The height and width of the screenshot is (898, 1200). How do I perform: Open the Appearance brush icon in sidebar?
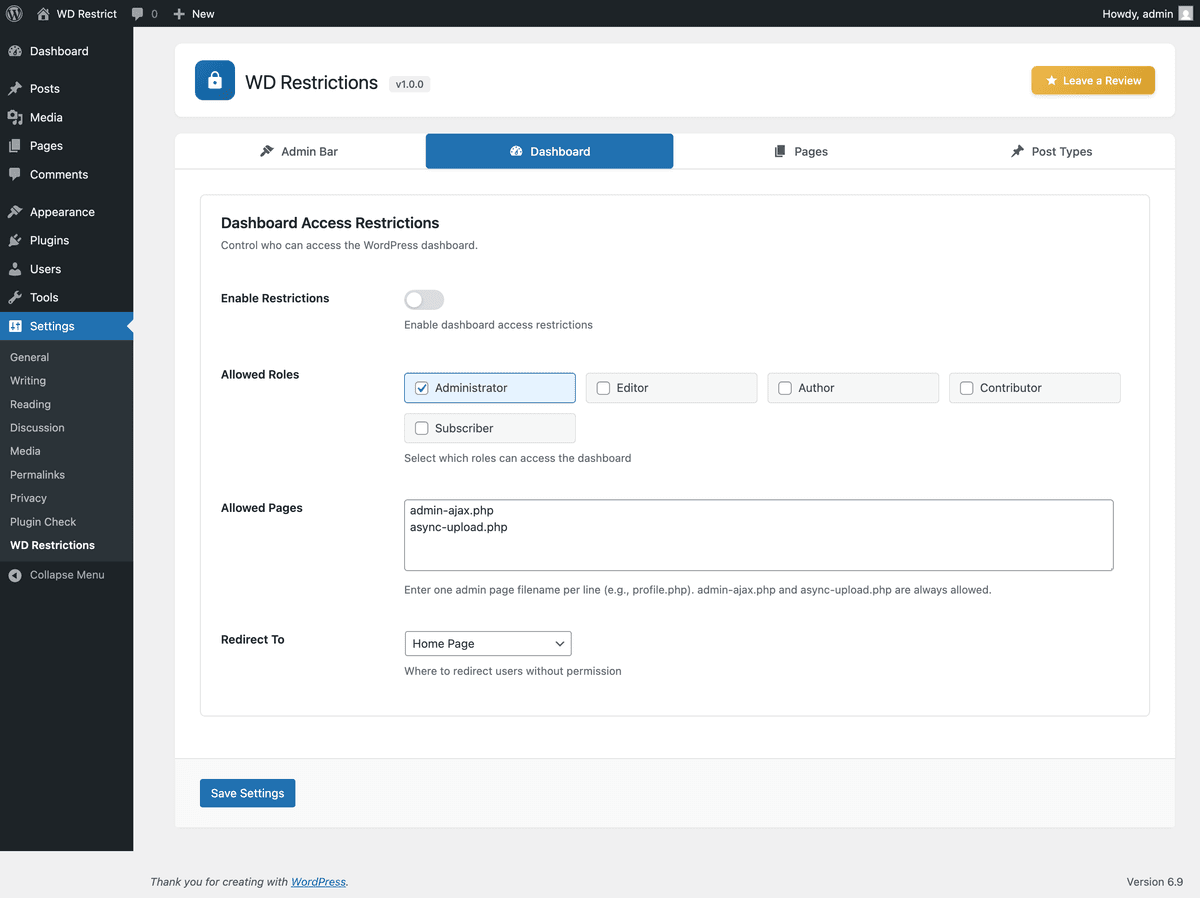point(16,211)
